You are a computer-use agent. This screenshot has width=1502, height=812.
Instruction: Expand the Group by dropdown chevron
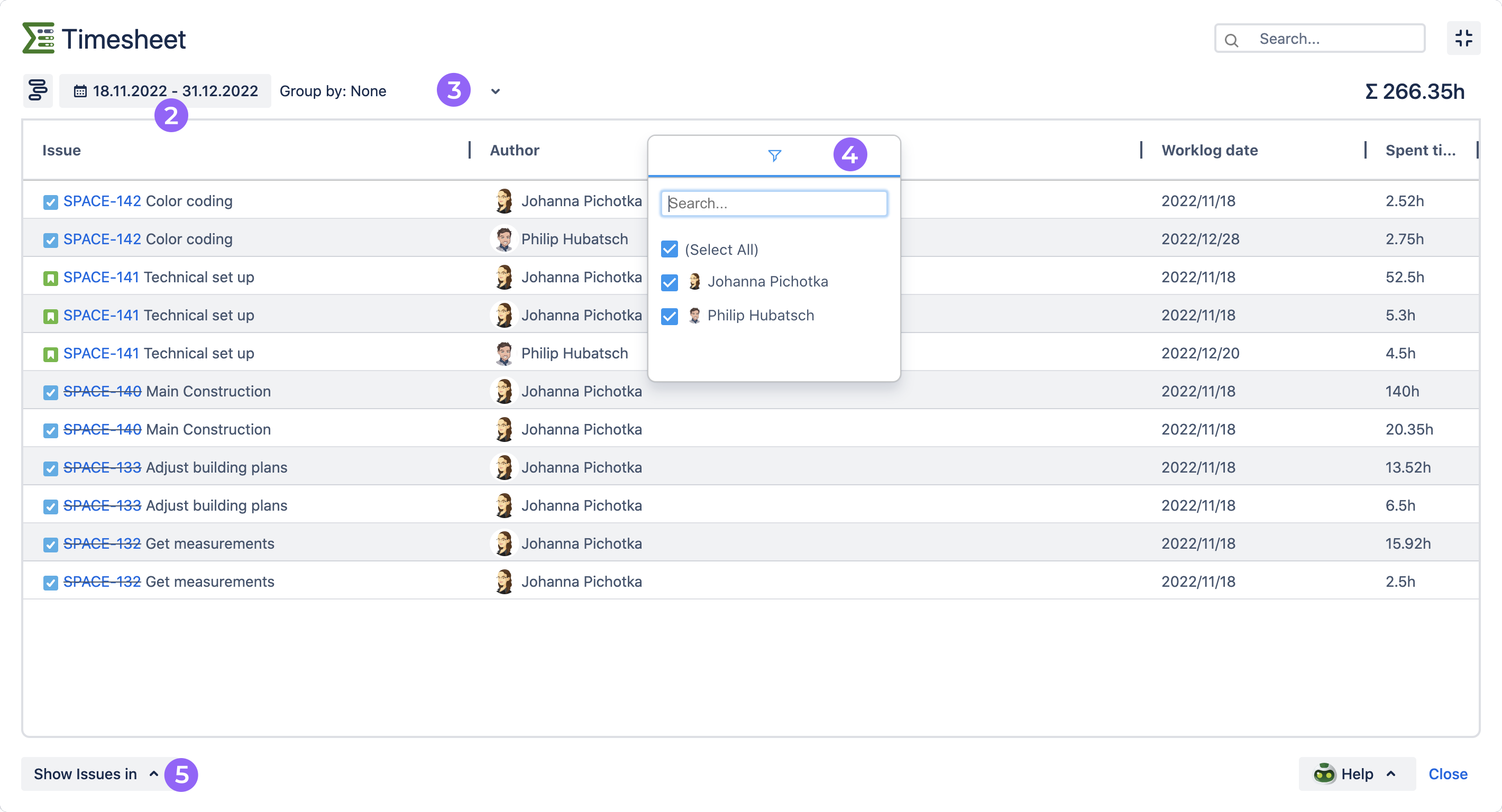495,91
